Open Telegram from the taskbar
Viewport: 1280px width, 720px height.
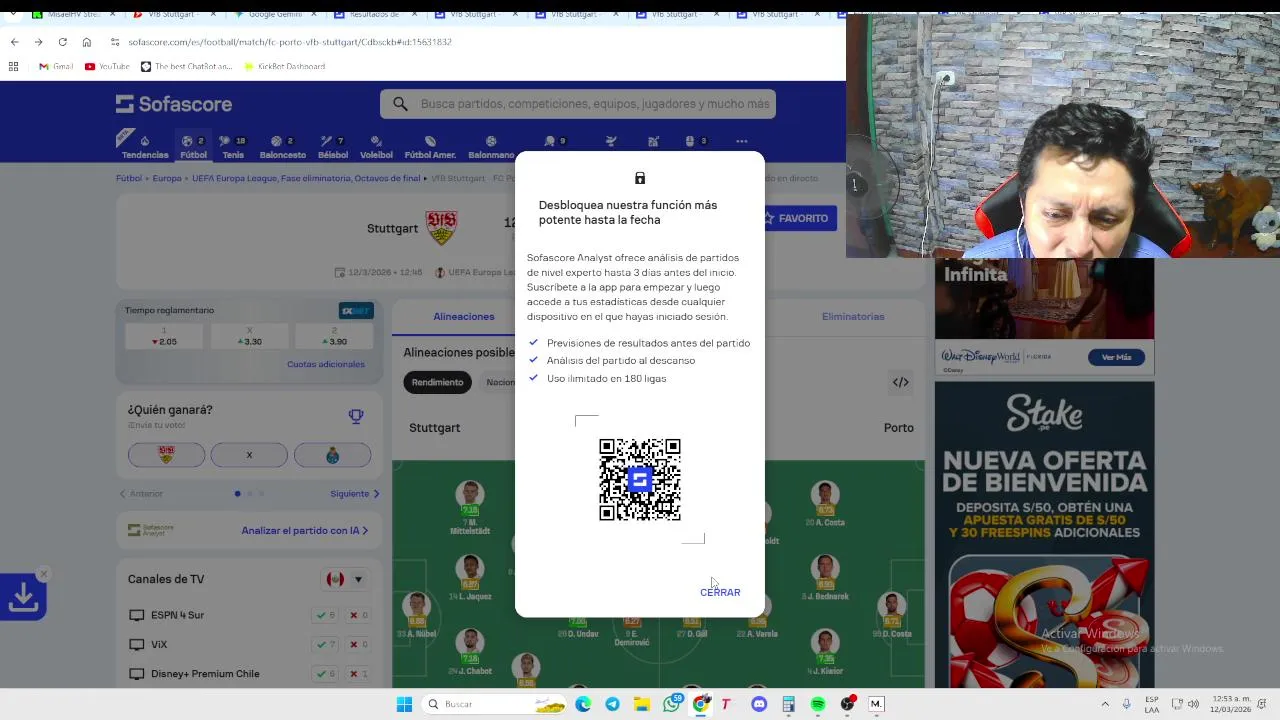coord(612,704)
